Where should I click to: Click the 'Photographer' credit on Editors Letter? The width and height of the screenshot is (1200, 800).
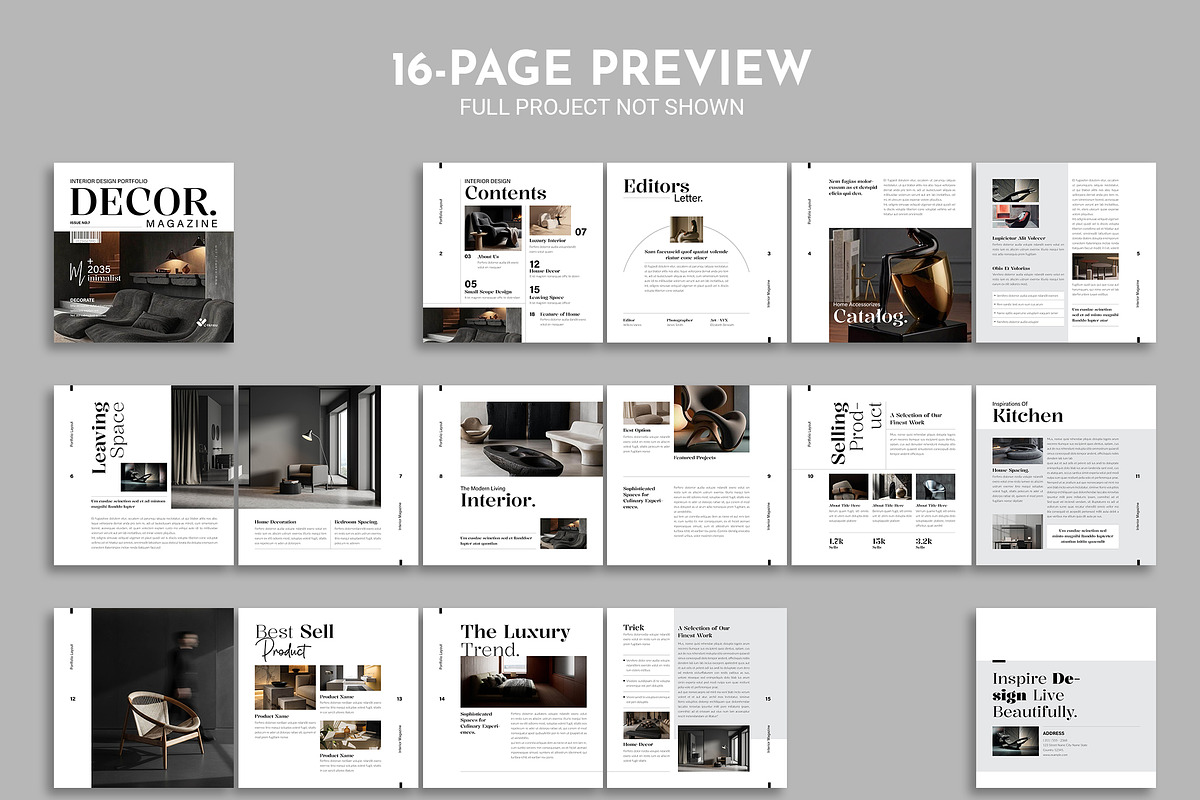click(679, 320)
